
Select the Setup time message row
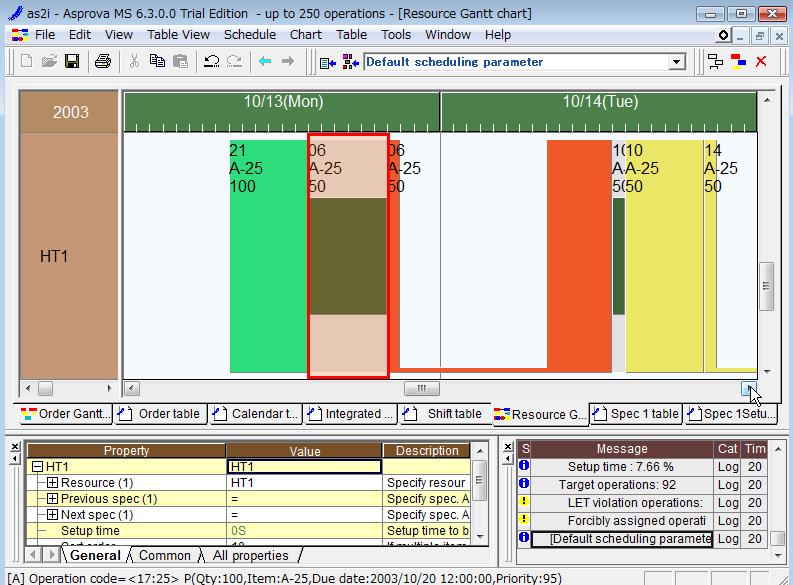click(621, 467)
